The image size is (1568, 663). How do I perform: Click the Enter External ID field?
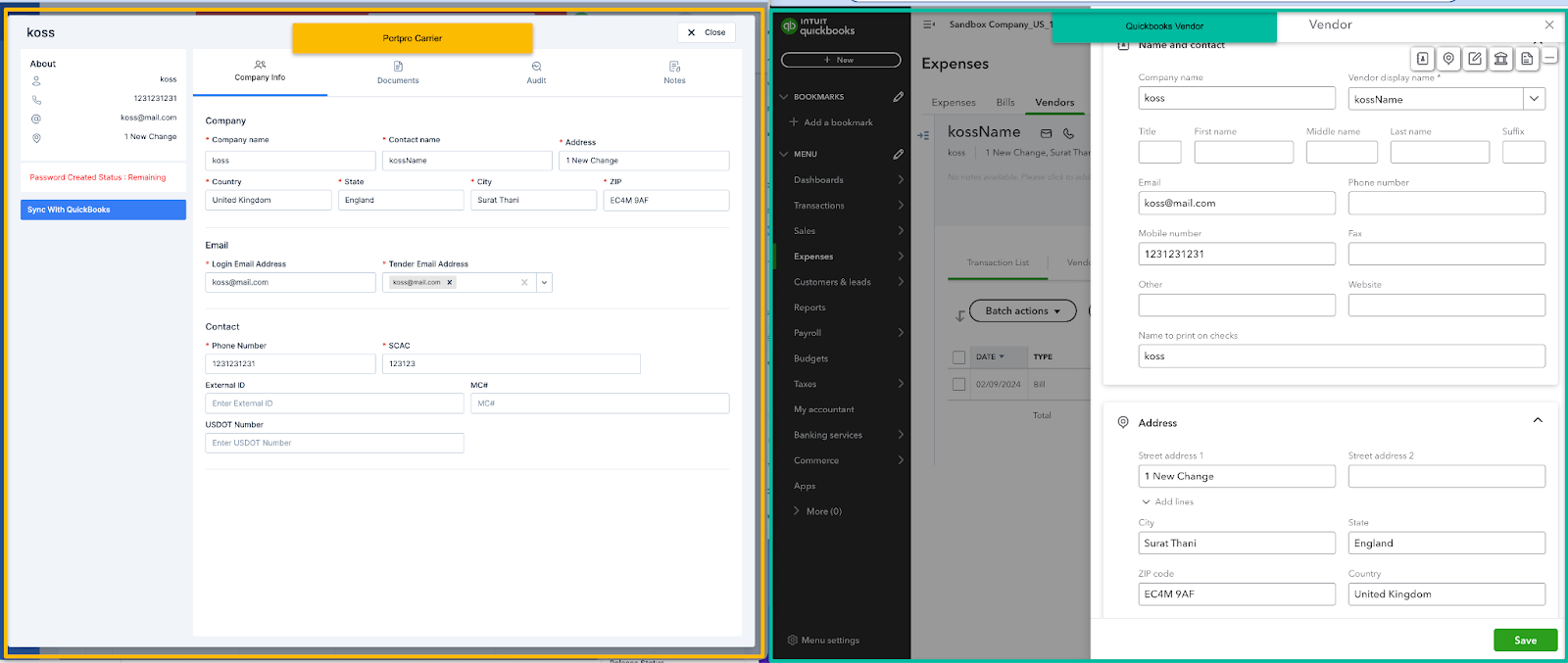(x=334, y=403)
